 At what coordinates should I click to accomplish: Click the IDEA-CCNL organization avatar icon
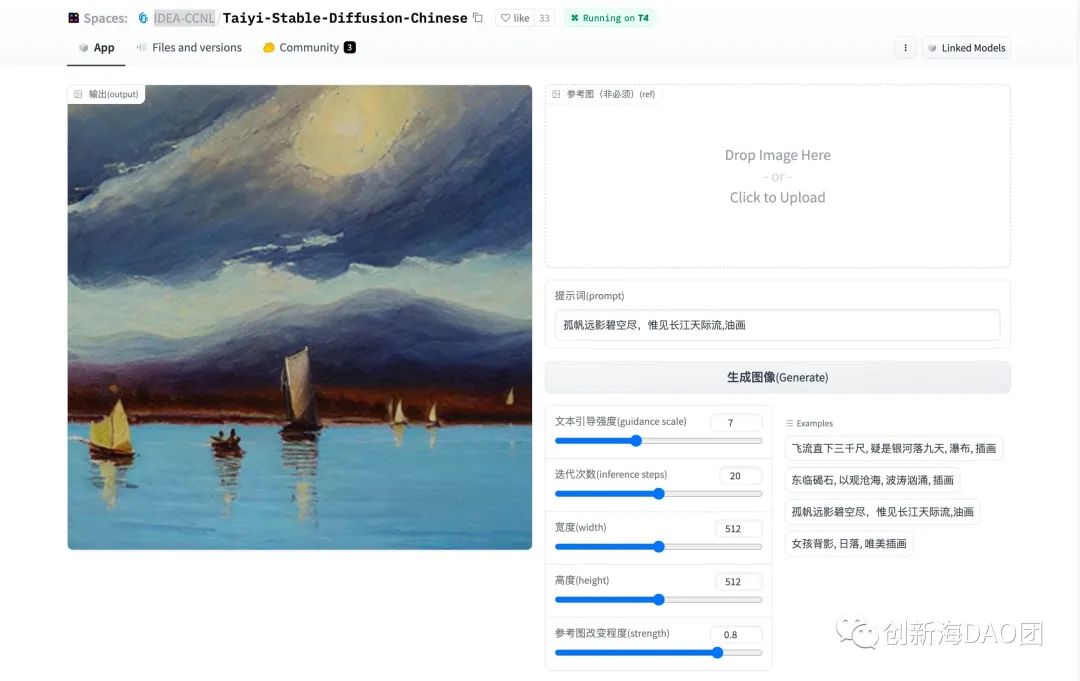pyautogui.click(x=143, y=18)
